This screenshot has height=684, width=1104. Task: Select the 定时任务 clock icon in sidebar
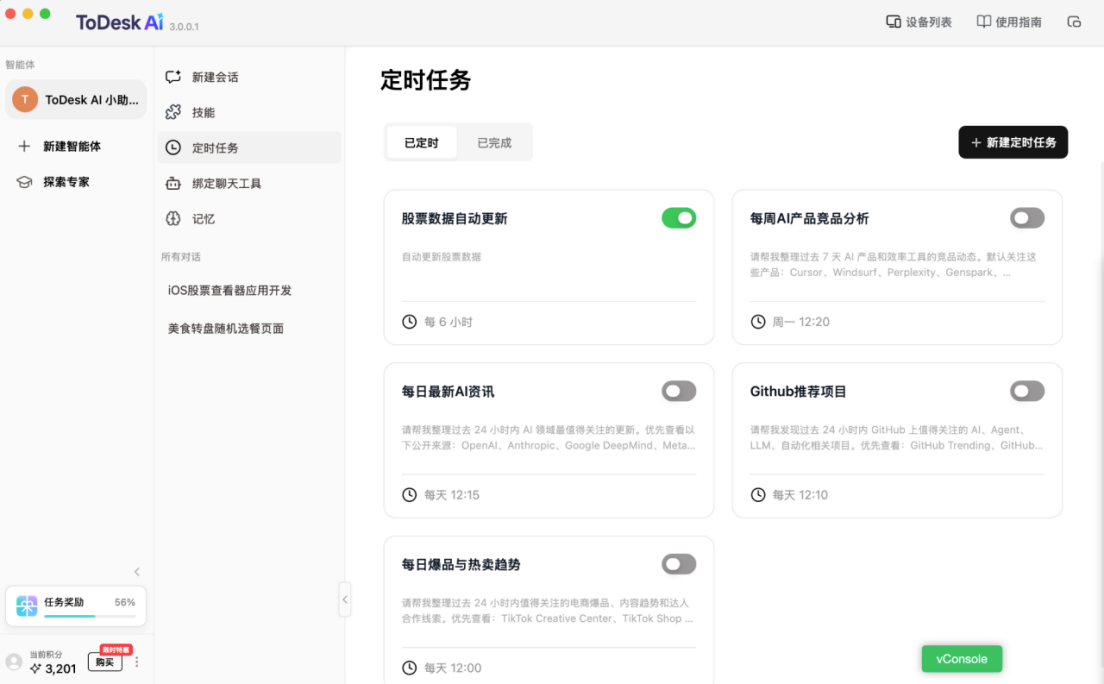click(173, 147)
